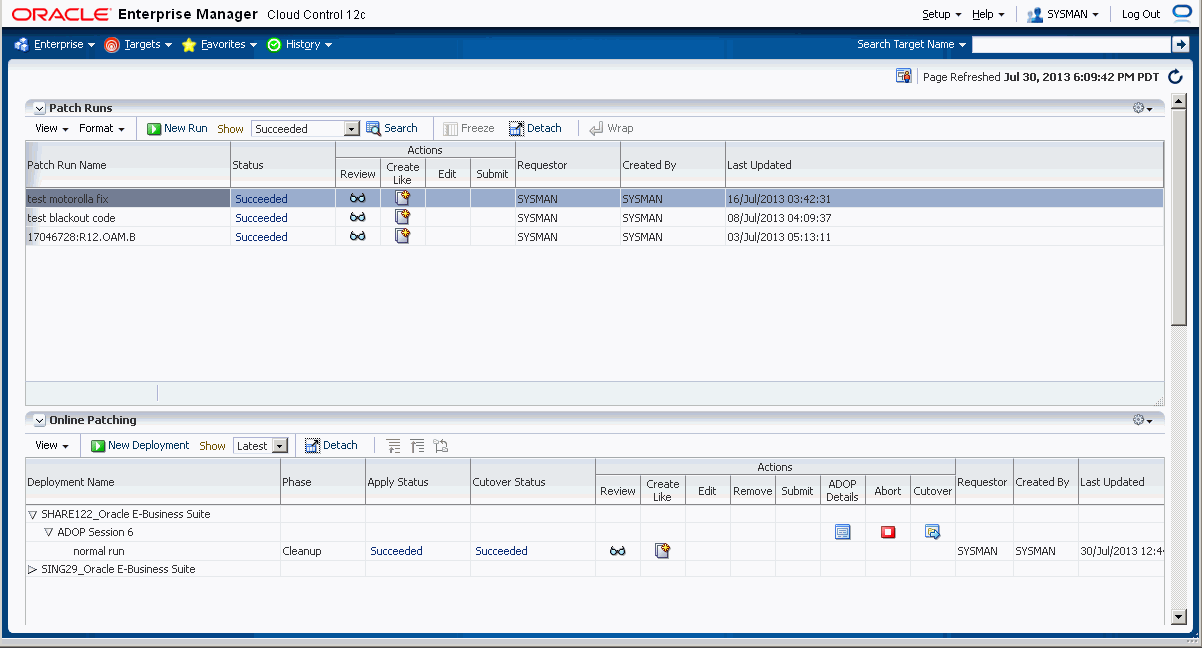Review the test motorolla fix patch run

(x=357, y=198)
